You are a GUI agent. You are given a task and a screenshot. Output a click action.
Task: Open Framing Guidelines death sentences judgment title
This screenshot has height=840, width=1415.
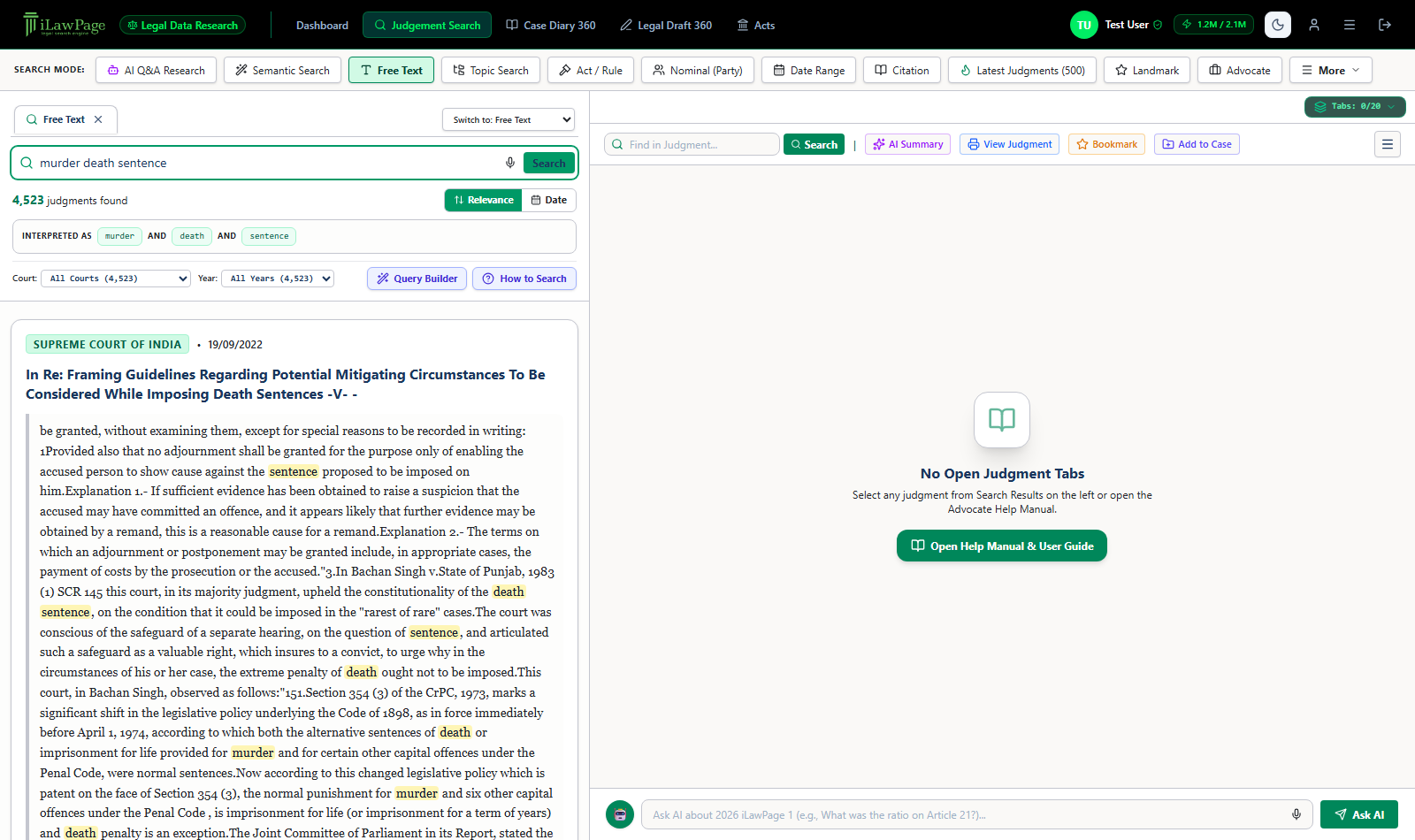click(286, 384)
